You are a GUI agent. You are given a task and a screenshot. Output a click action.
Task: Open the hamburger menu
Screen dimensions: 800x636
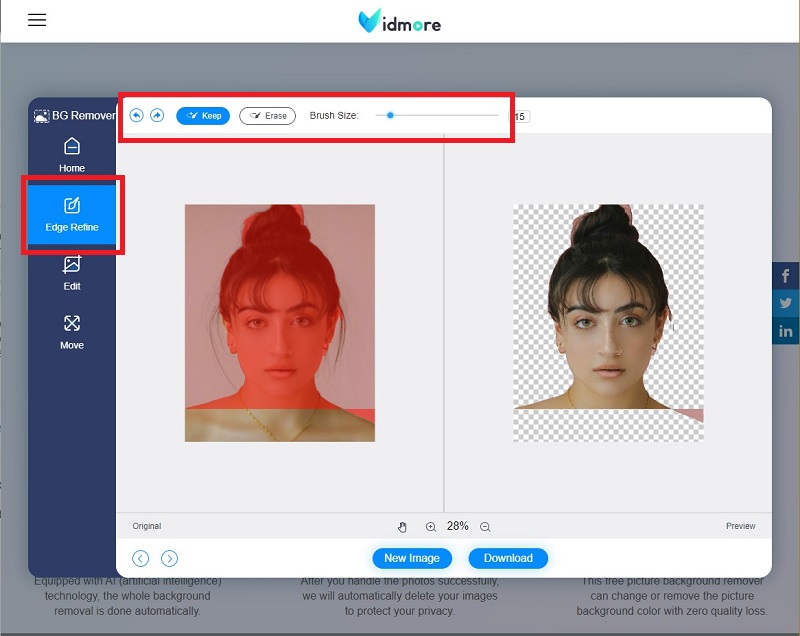tap(37, 20)
